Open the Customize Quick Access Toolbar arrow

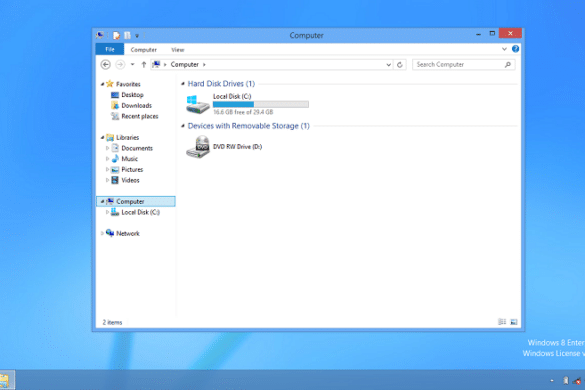click(x=137, y=36)
